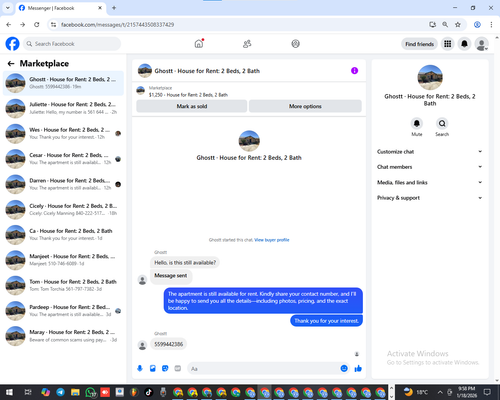Expand the Privacy & support section
The height and width of the screenshot is (400, 500).
click(430, 198)
